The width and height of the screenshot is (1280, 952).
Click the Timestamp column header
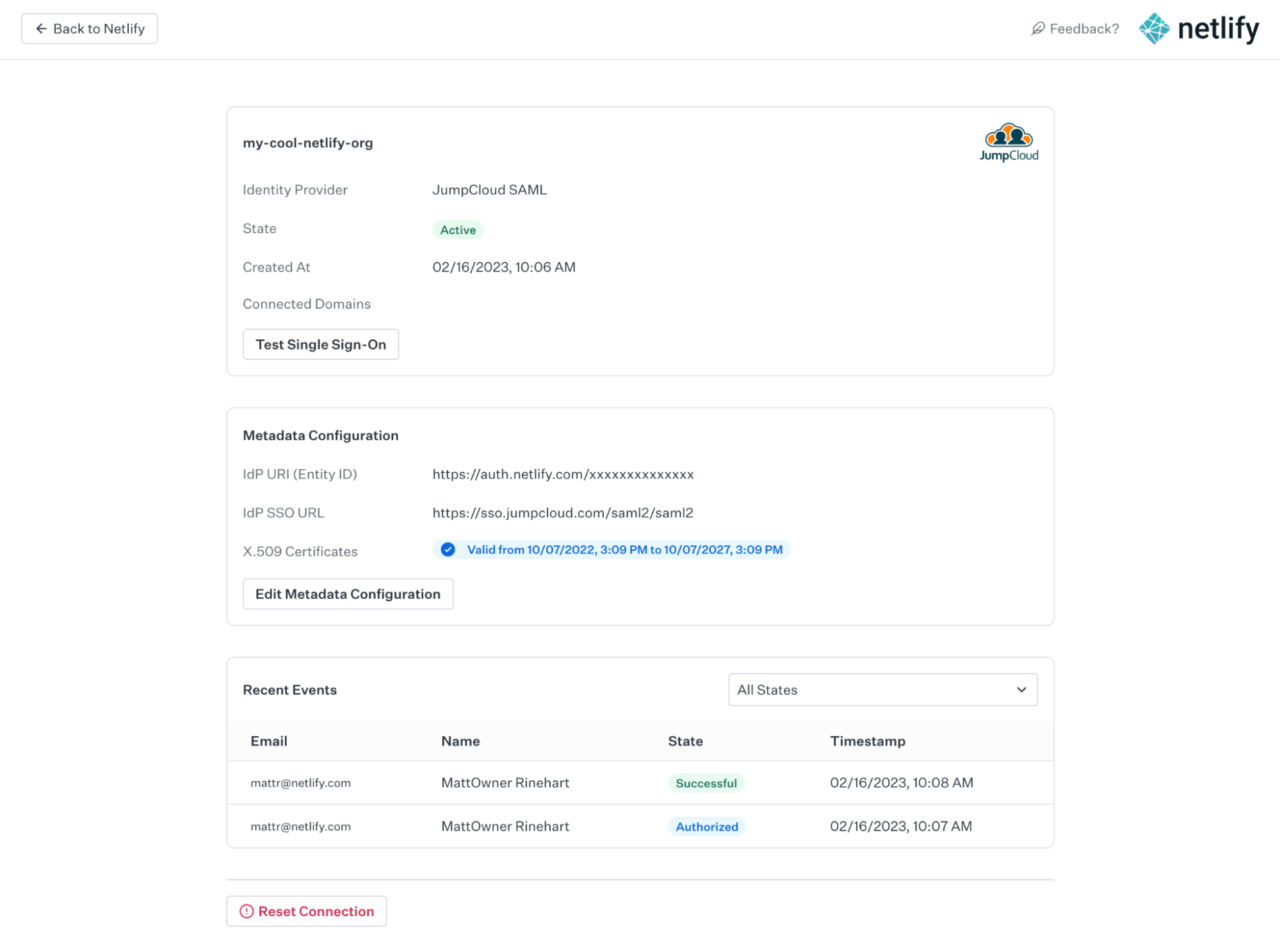867,741
